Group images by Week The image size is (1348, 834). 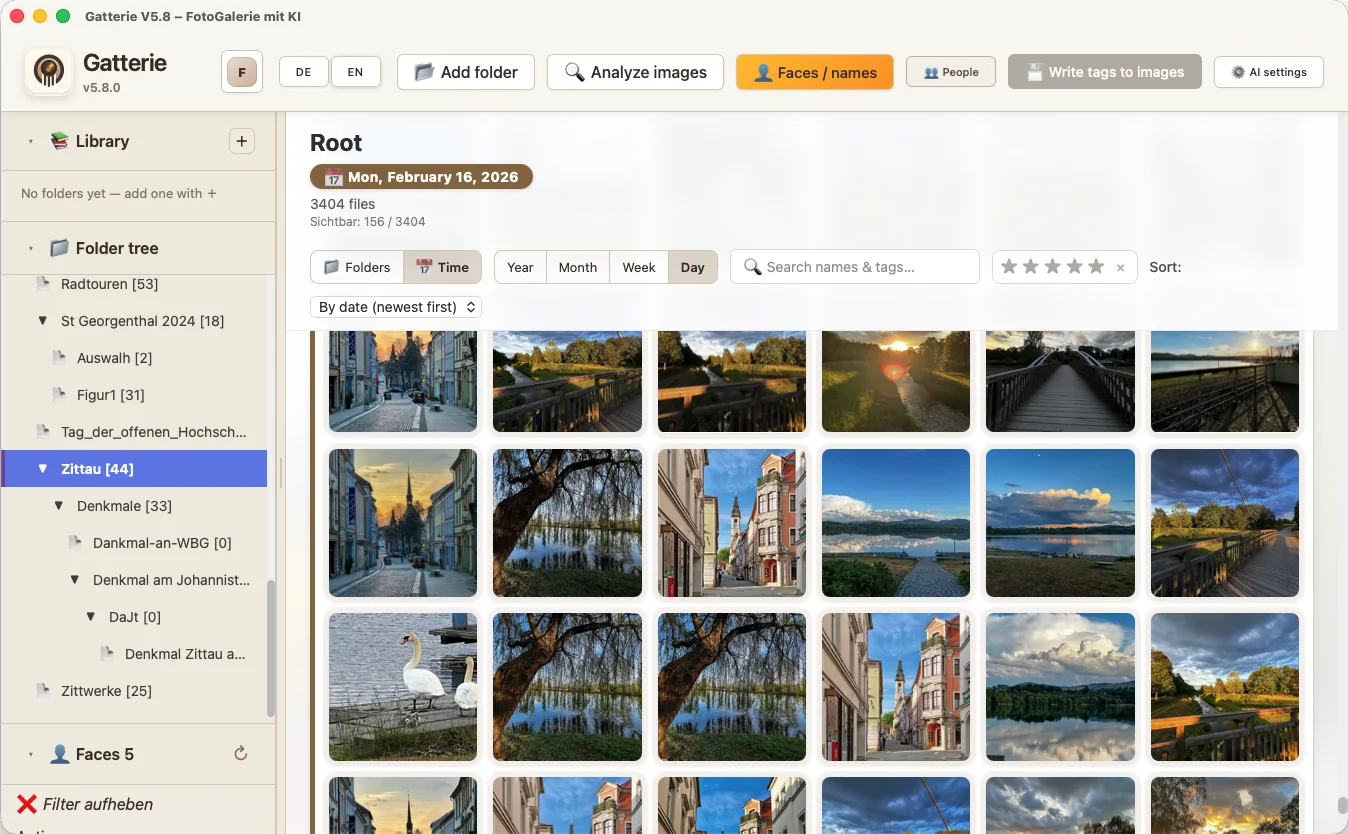(639, 267)
